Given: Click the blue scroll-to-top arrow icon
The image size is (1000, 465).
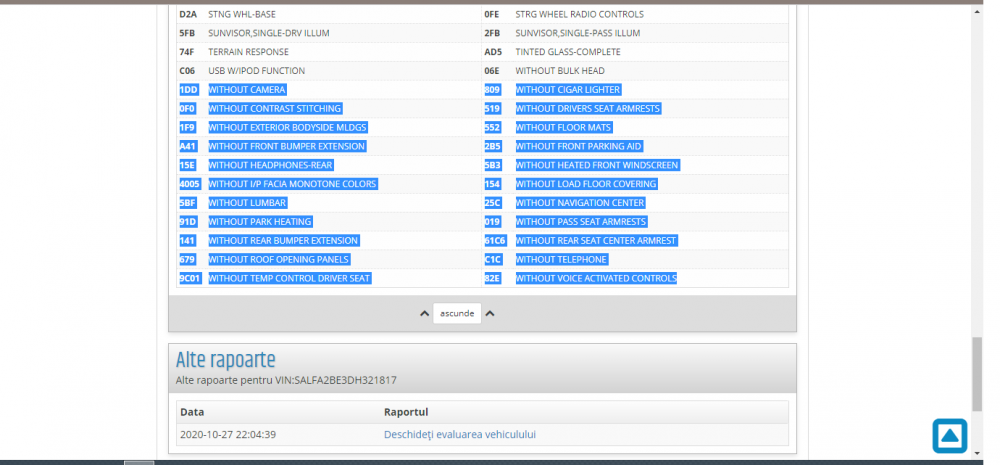Looking at the screenshot, I should point(949,436).
